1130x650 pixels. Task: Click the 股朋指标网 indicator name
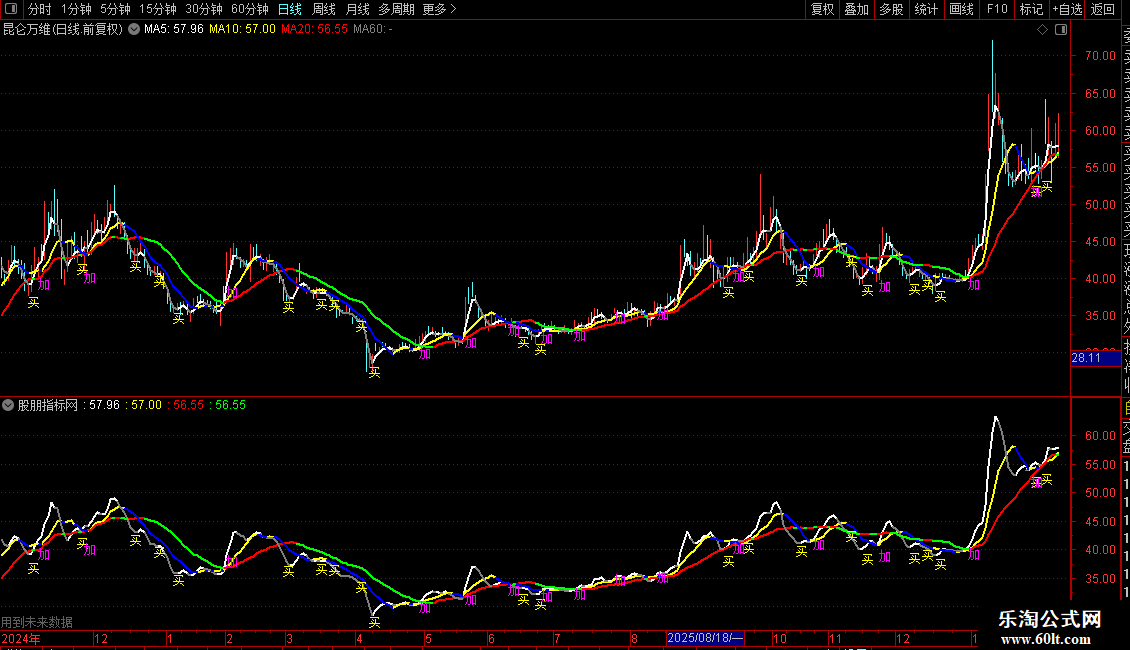tap(48, 405)
